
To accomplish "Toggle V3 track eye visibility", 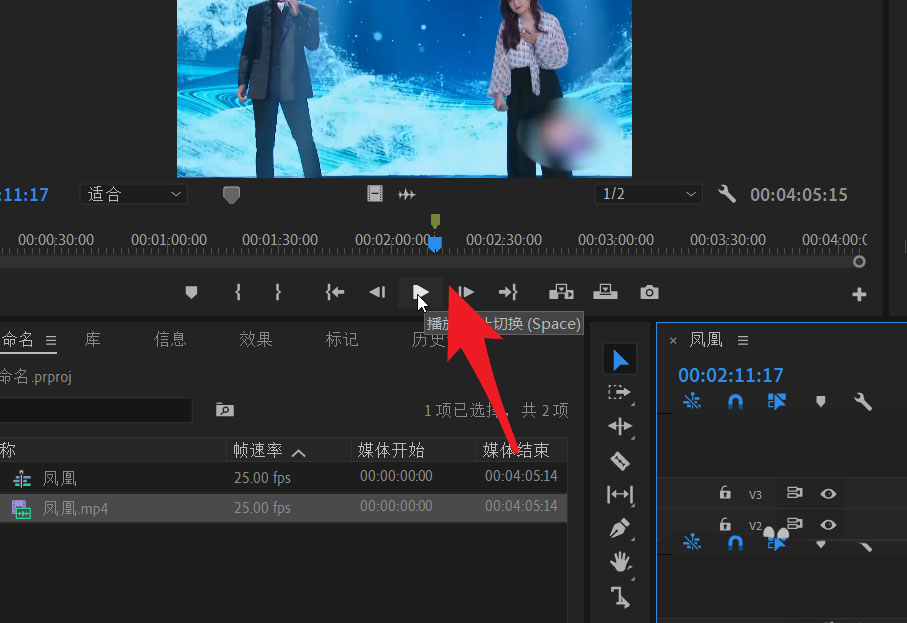I will click(828, 493).
